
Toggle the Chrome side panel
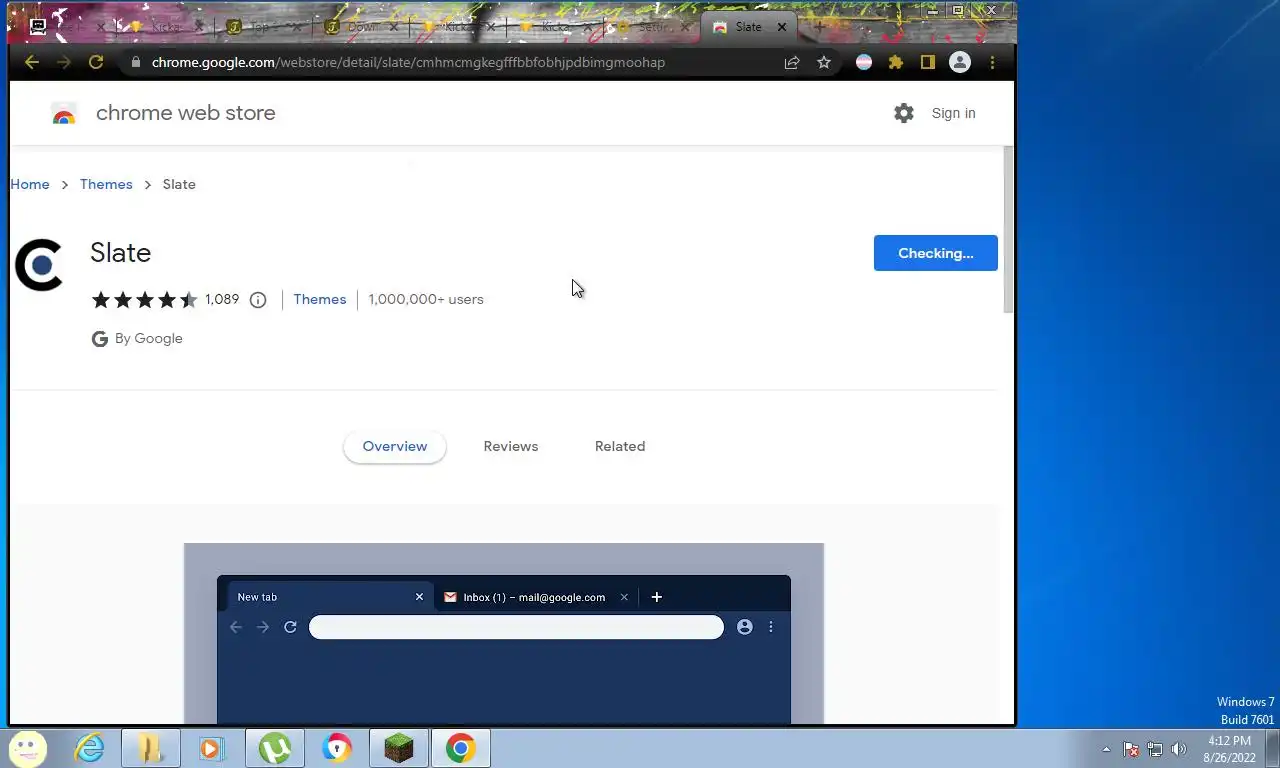tap(928, 62)
